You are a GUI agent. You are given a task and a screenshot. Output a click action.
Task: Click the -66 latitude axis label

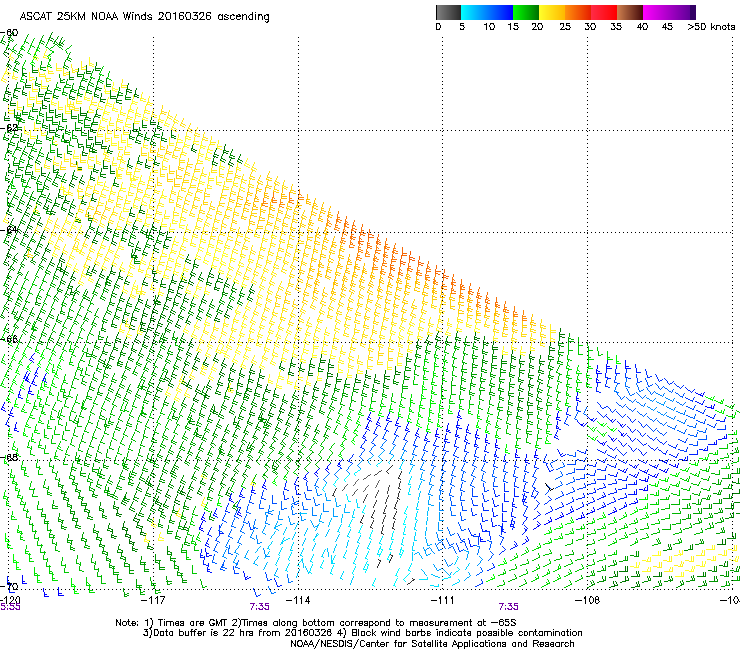pyautogui.click(x=9, y=339)
